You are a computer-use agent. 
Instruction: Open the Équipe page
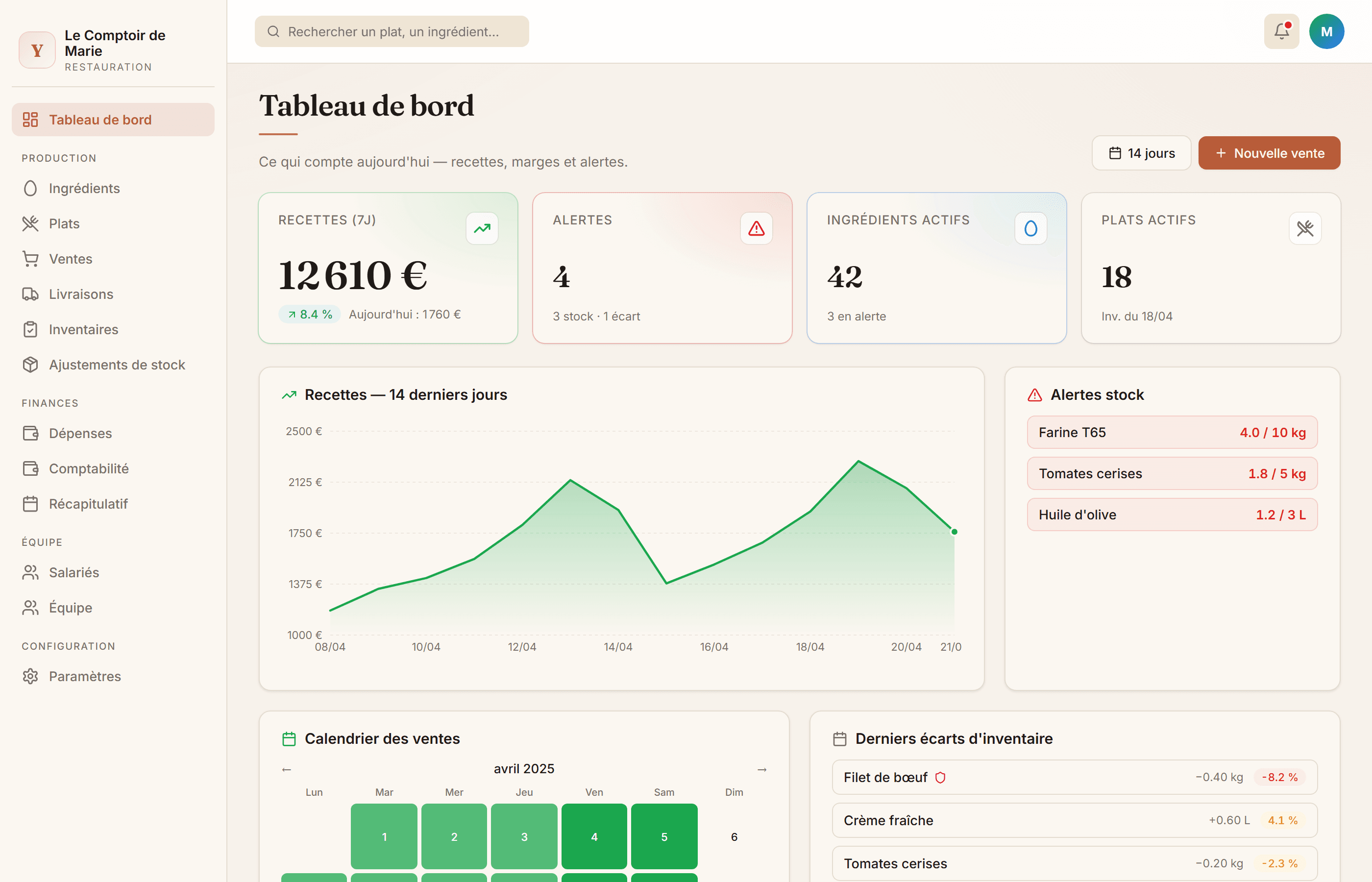(x=113, y=608)
